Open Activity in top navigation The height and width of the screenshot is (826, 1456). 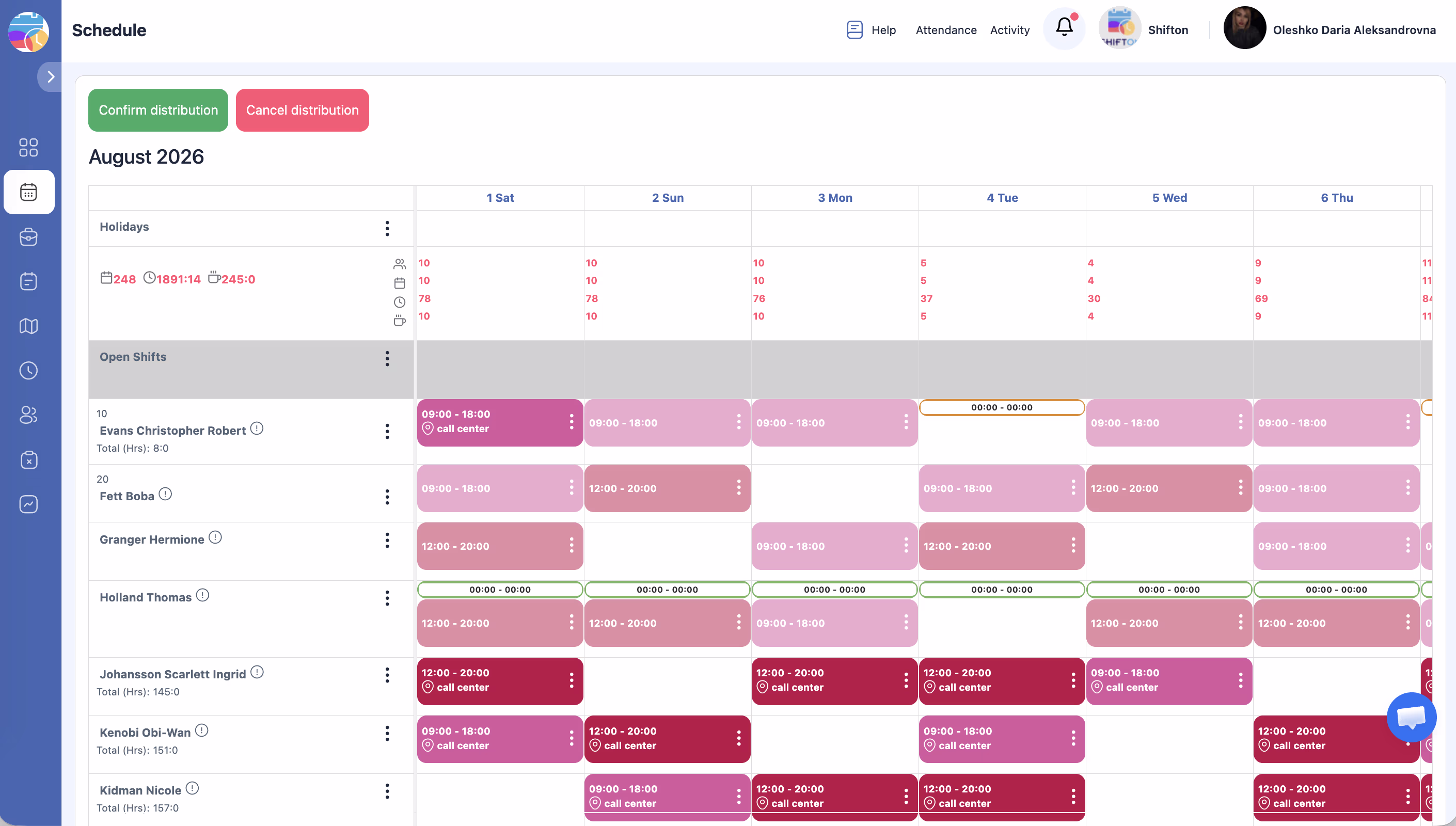(x=1009, y=30)
